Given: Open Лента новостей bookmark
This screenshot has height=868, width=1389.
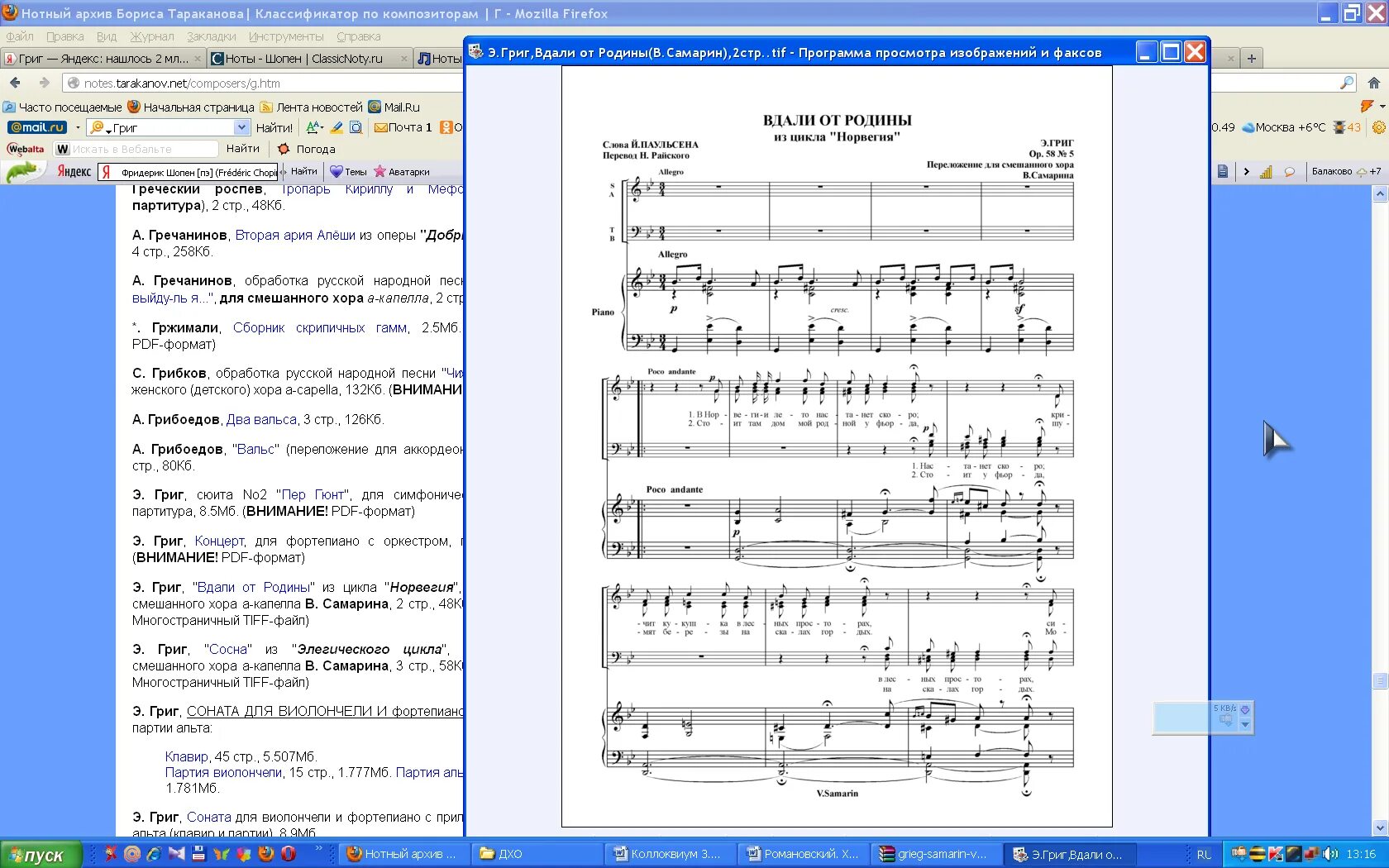Looking at the screenshot, I should (x=312, y=107).
